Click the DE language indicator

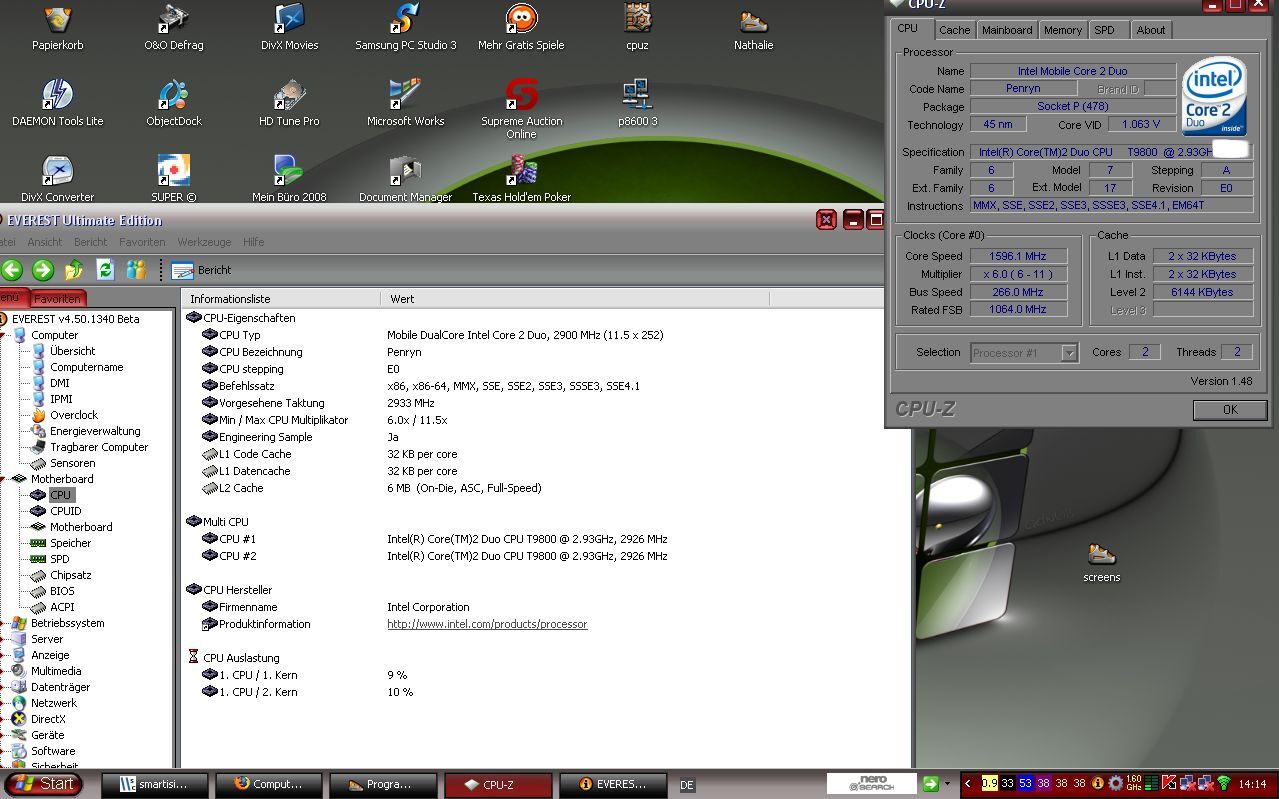(x=687, y=785)
